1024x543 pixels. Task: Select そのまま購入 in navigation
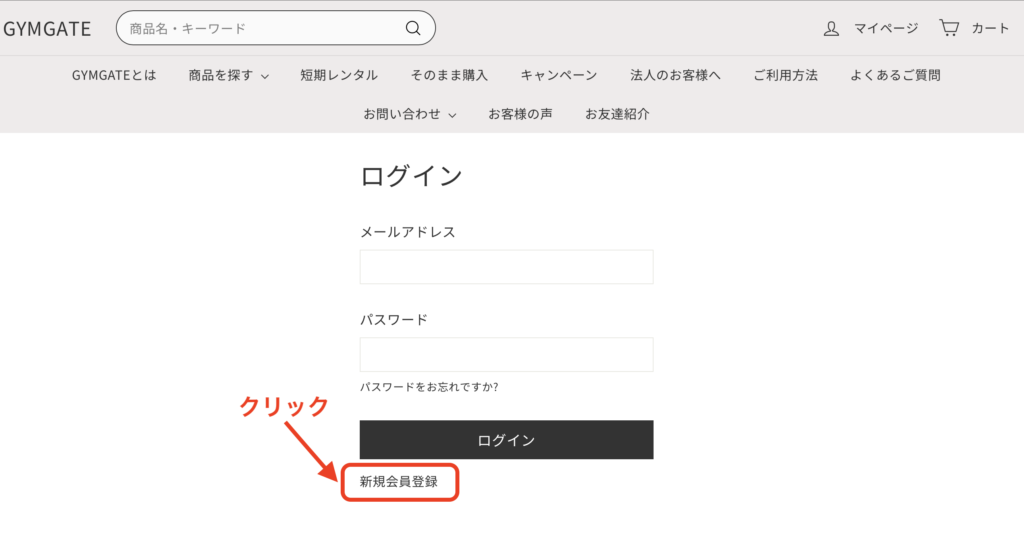(x=449, y=75)
